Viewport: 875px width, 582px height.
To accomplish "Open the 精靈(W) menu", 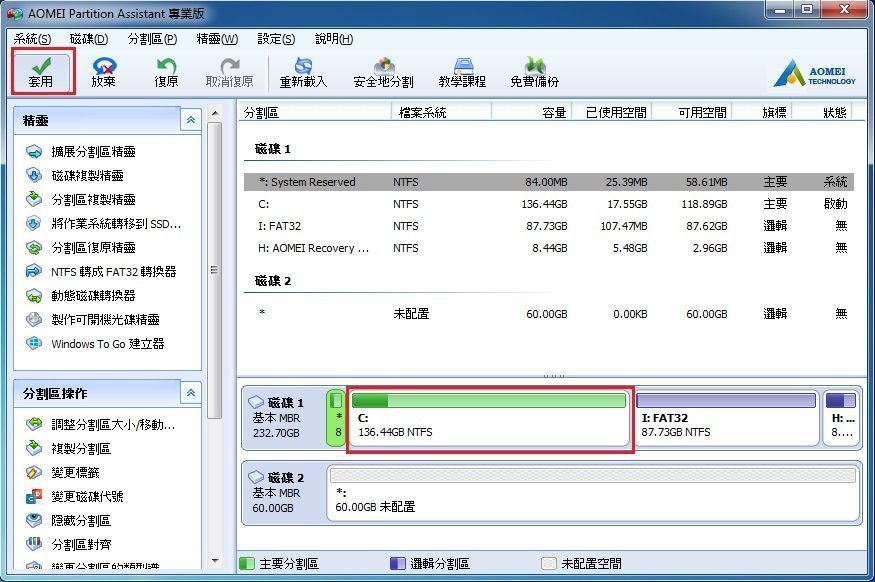I will click(217, 39).
